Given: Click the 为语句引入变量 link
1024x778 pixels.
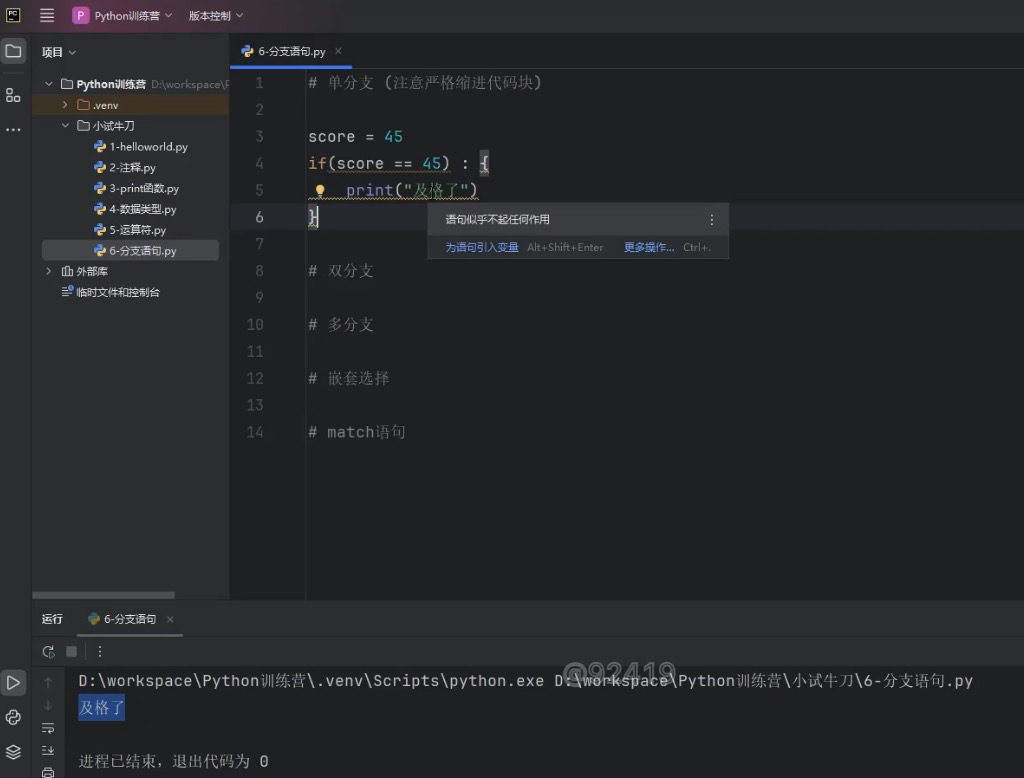Looking at the screenshot, I should click(482, 247).
